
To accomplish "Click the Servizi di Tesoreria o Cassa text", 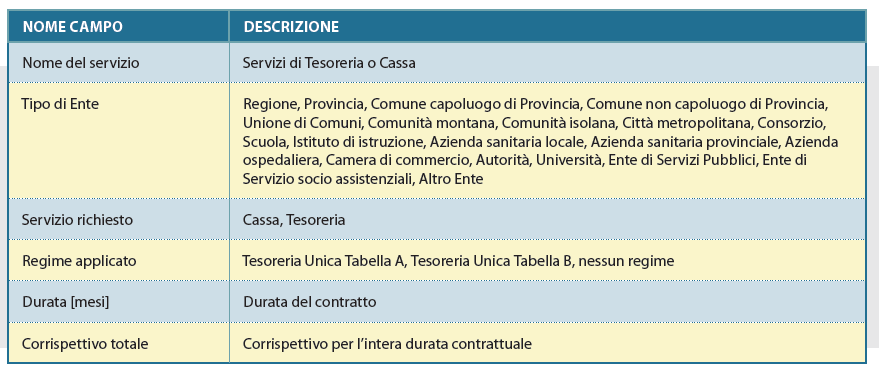I will coord(329,63).
